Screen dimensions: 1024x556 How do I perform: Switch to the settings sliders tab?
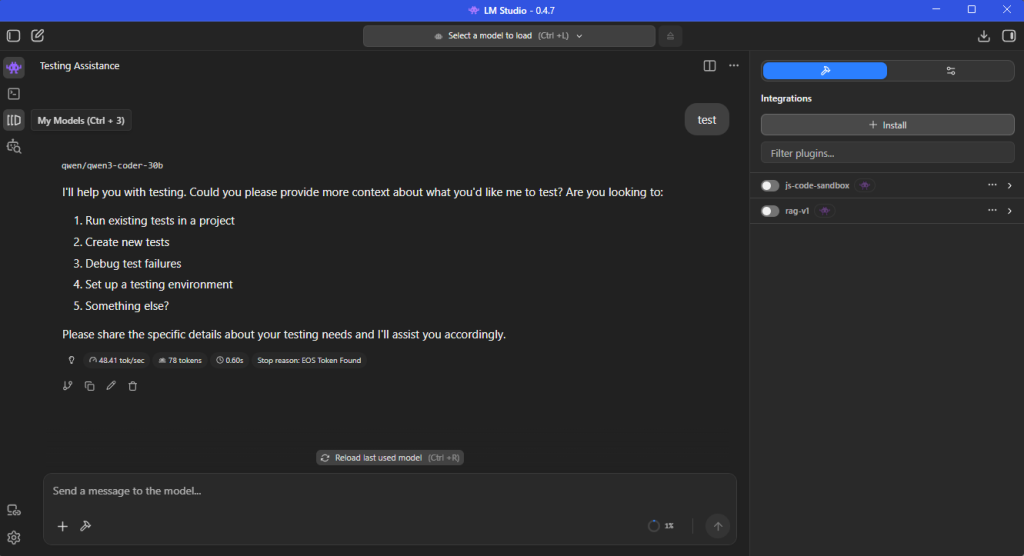point(950,71)
